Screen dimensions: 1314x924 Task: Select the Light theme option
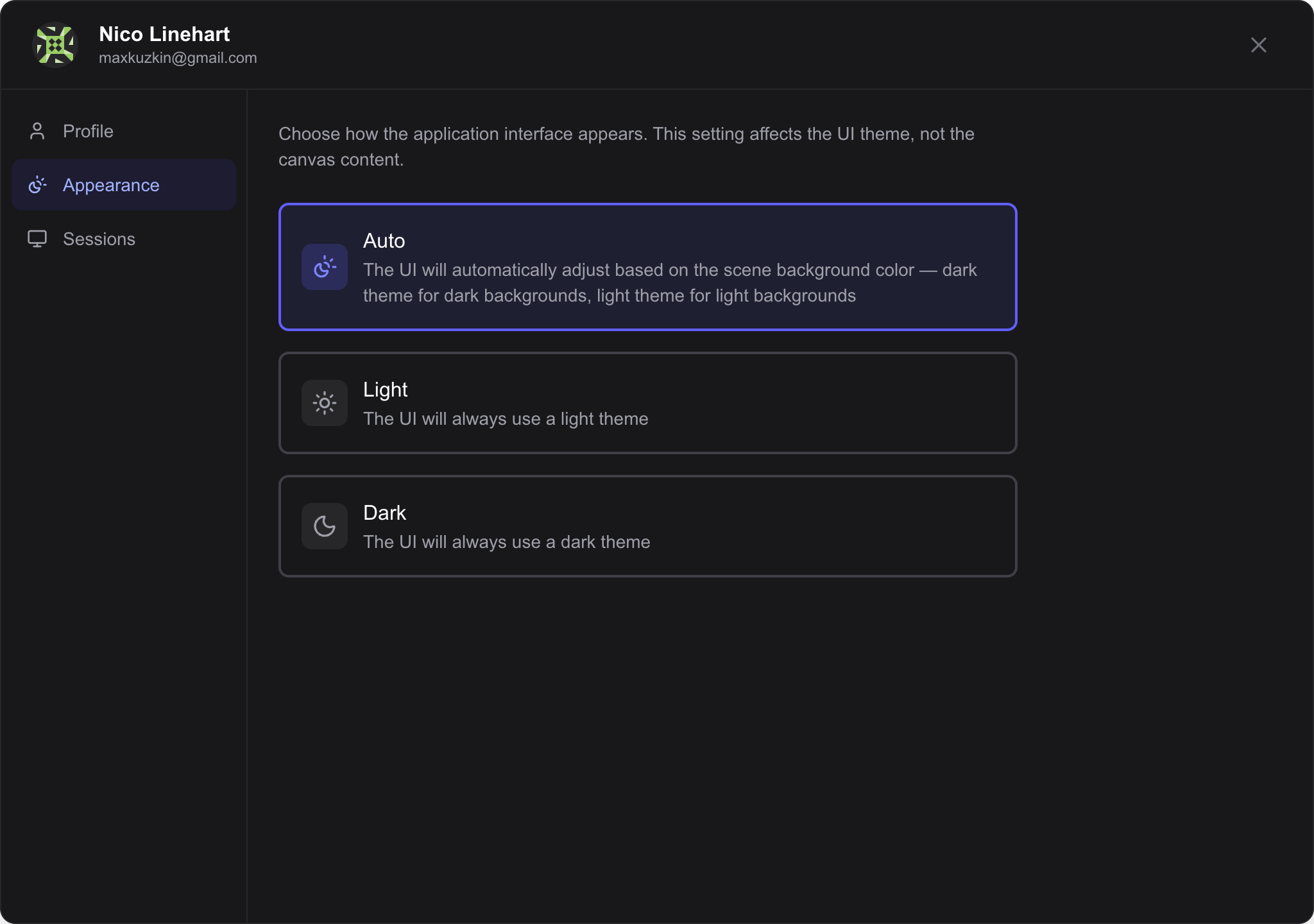[647, 402]
